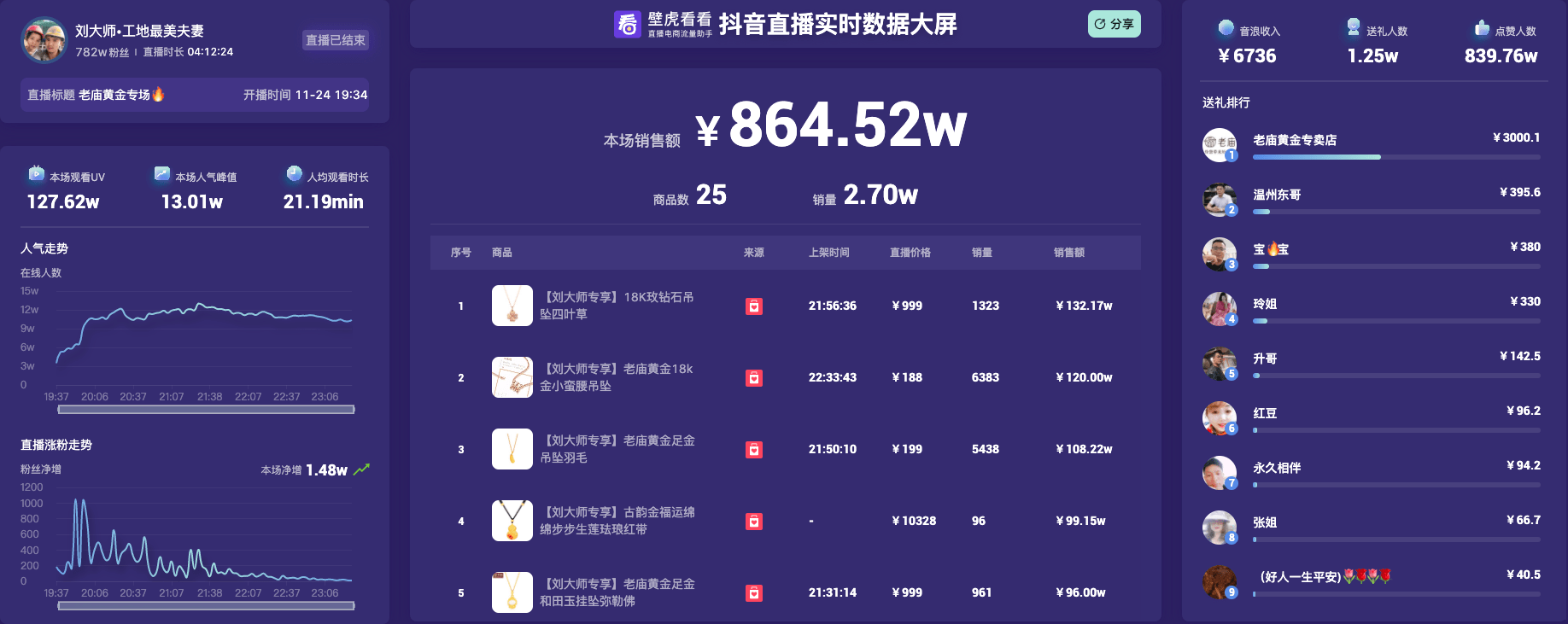Screen dimensions: 1568x624
Task: Click avatar of 红豆
Action: coord(1220,418)
